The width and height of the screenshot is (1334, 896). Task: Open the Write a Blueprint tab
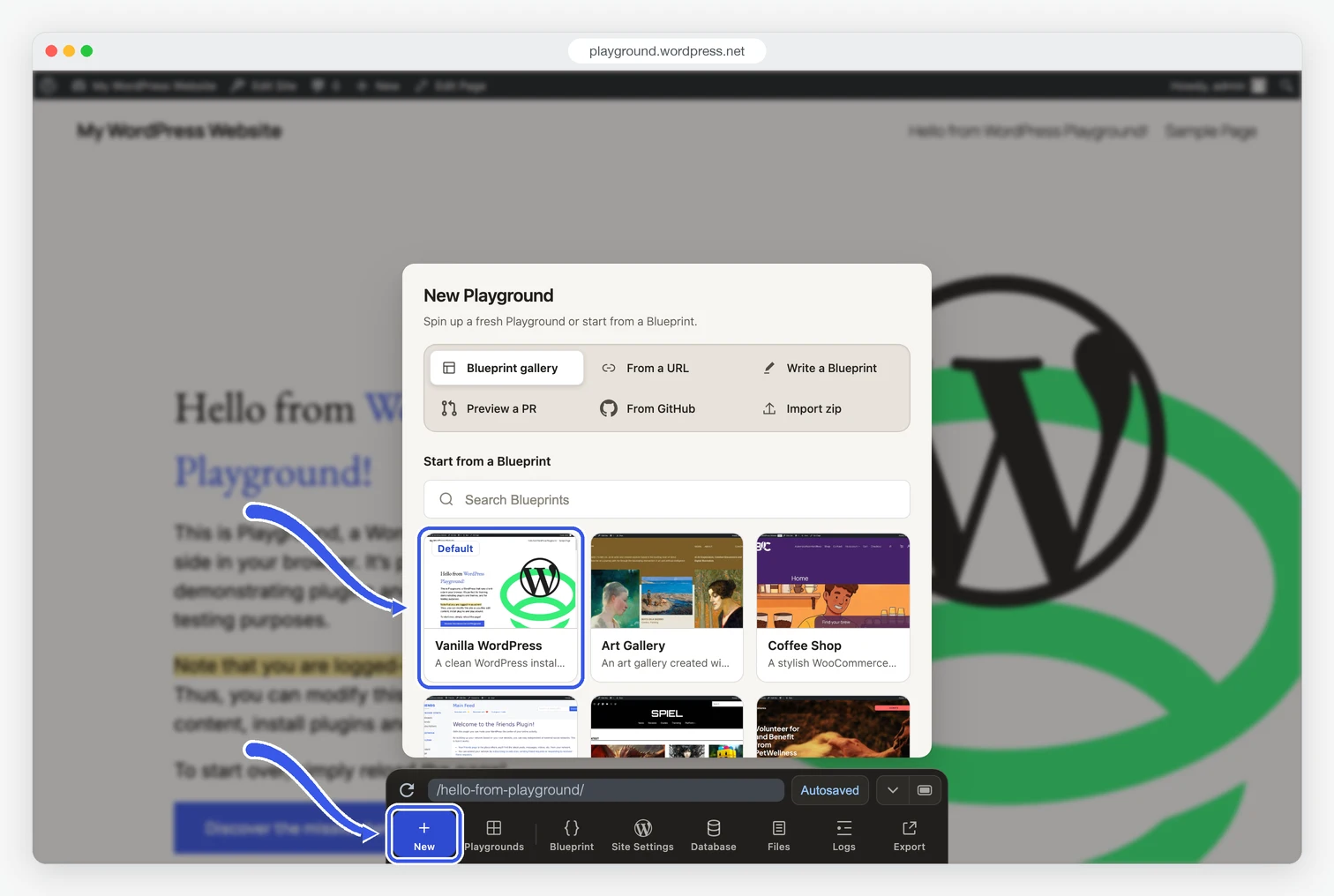(x=831, y=368)
